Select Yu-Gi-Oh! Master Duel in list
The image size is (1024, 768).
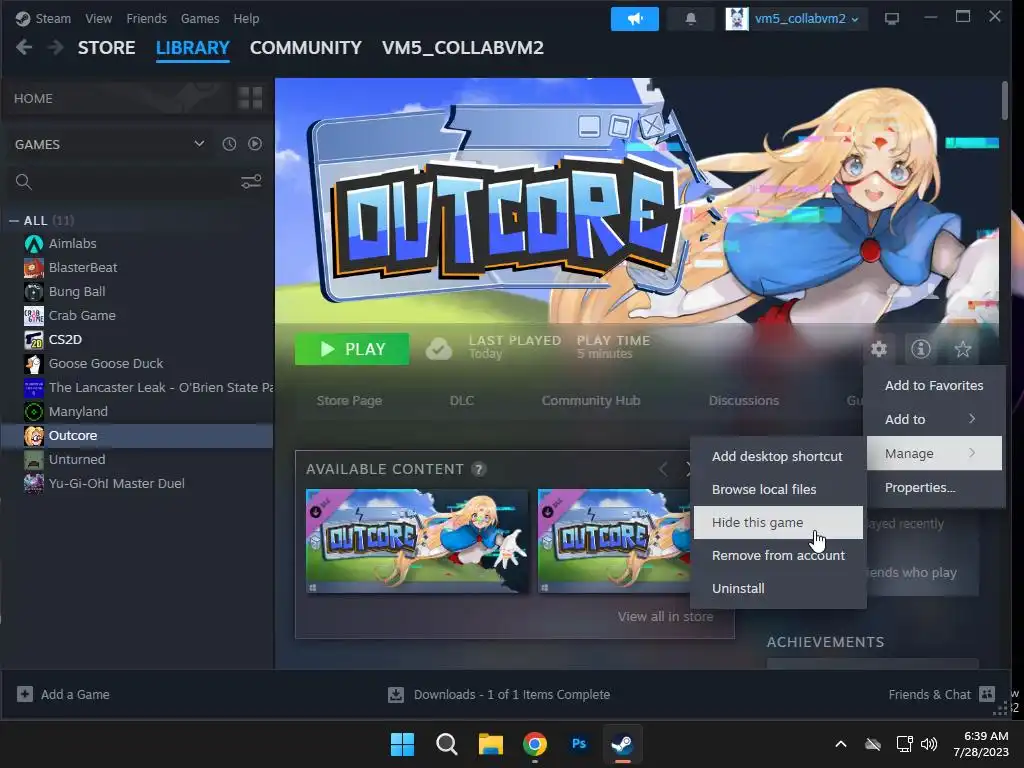137,484
